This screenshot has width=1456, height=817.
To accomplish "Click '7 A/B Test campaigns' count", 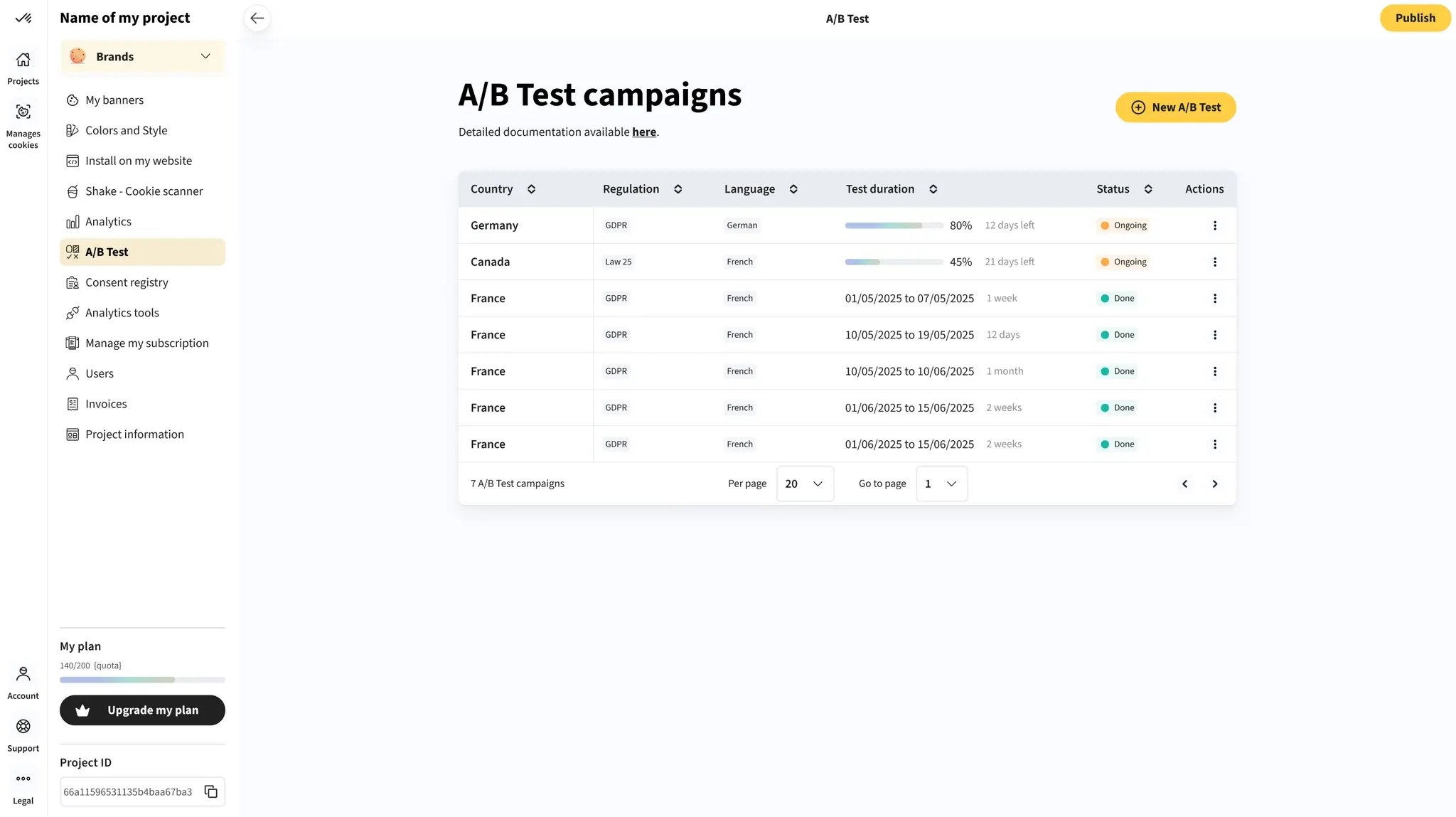I will tap(517, 484).
